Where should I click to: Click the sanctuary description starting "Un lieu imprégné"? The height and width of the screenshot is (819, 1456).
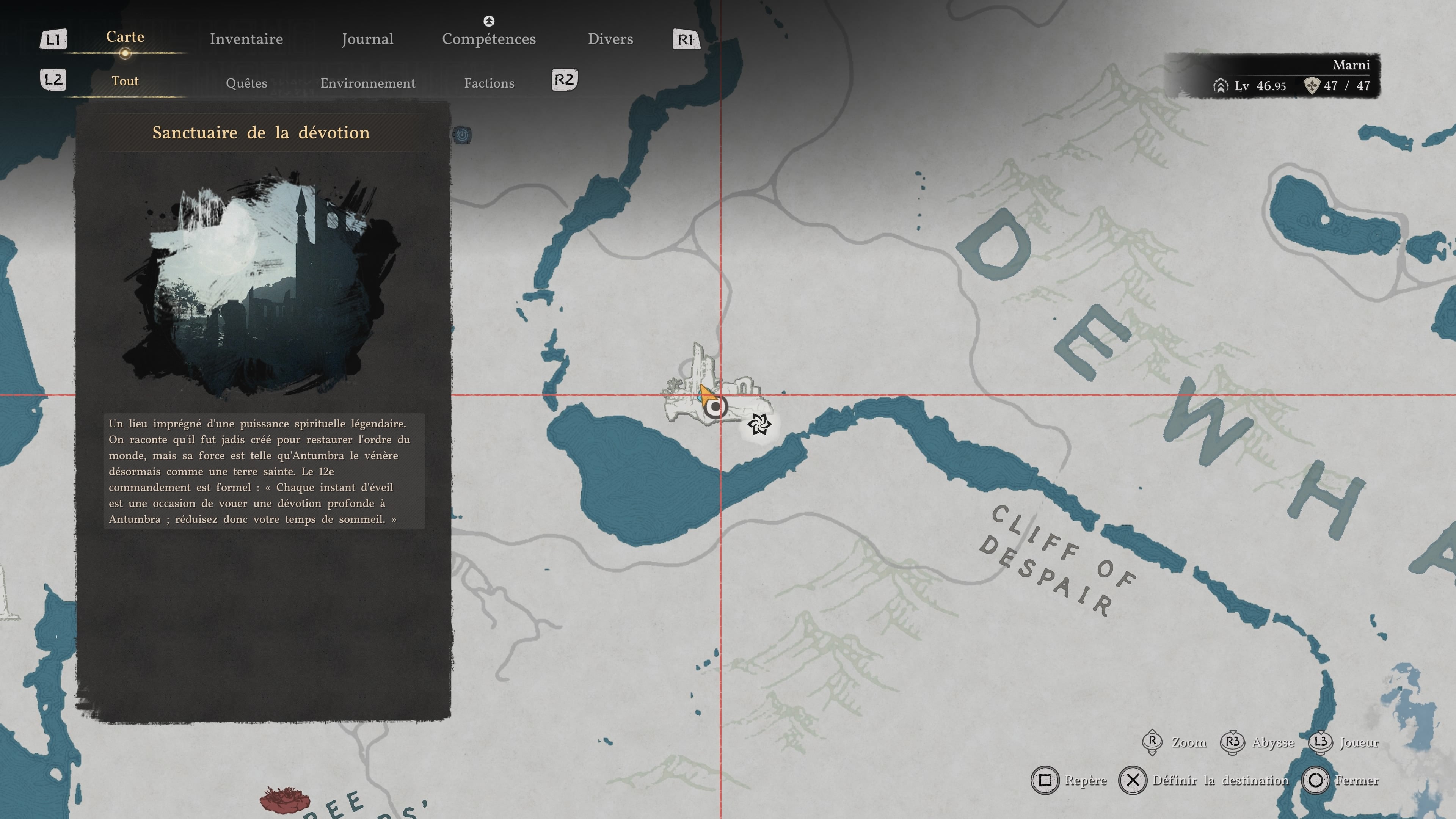[264, 471]
